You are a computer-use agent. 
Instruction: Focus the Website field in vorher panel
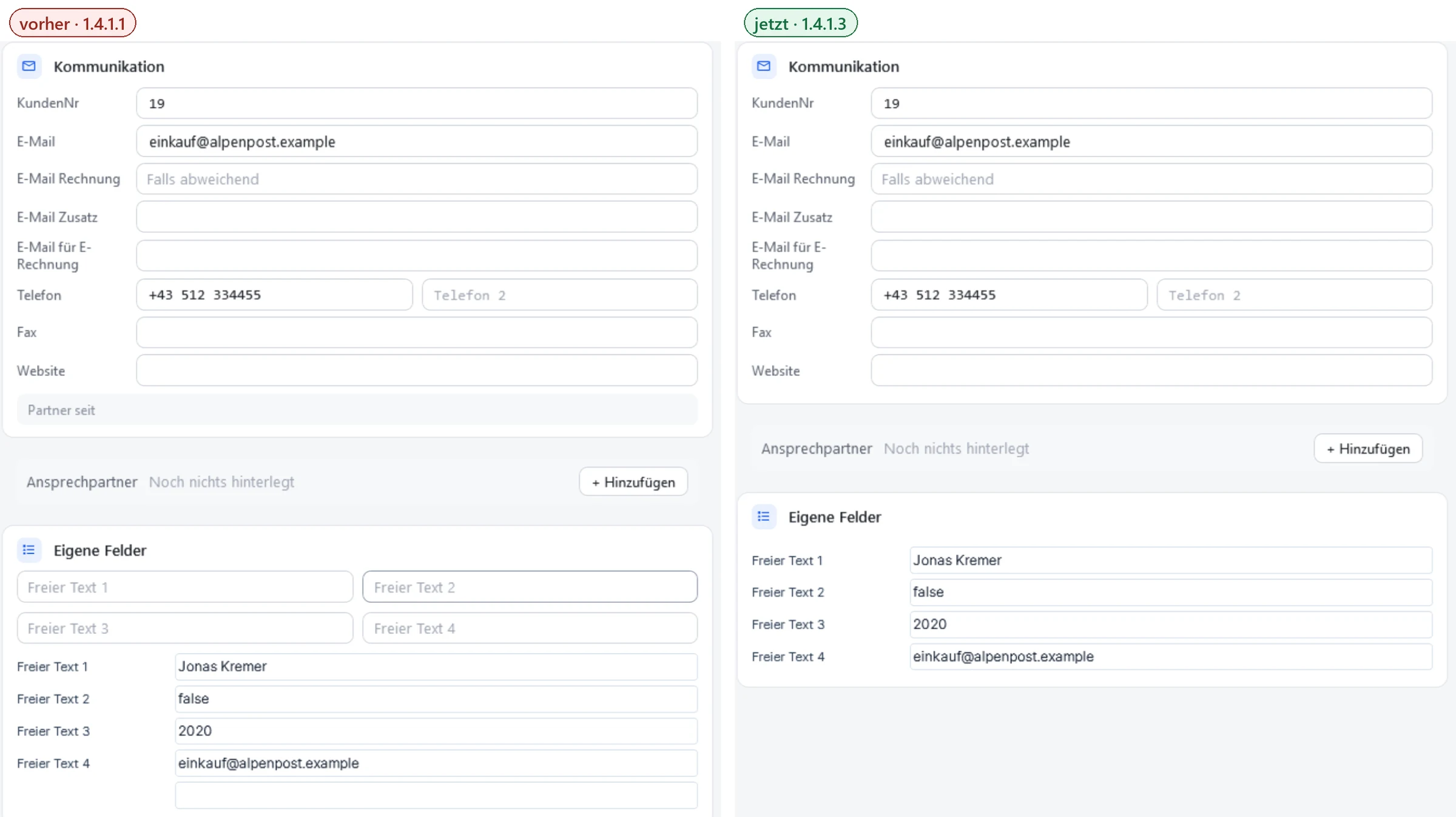click(x=417, y=370)
